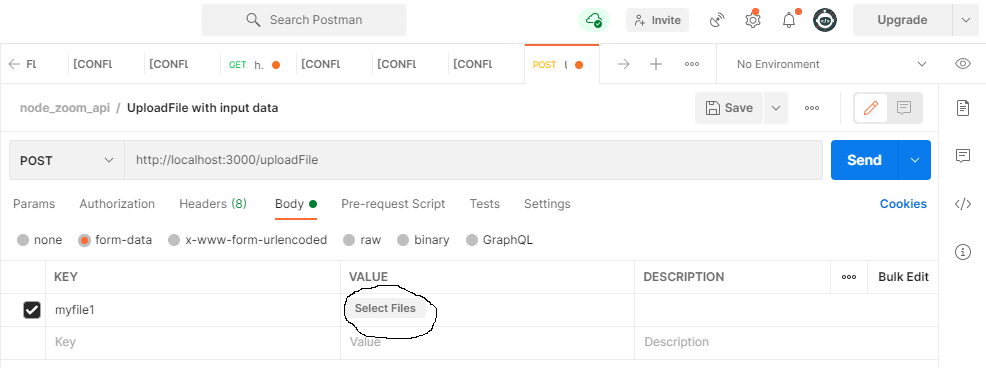Open the code snippet icon in right sidebar
This screenshot has width=986, height=368.
(963, 204)
